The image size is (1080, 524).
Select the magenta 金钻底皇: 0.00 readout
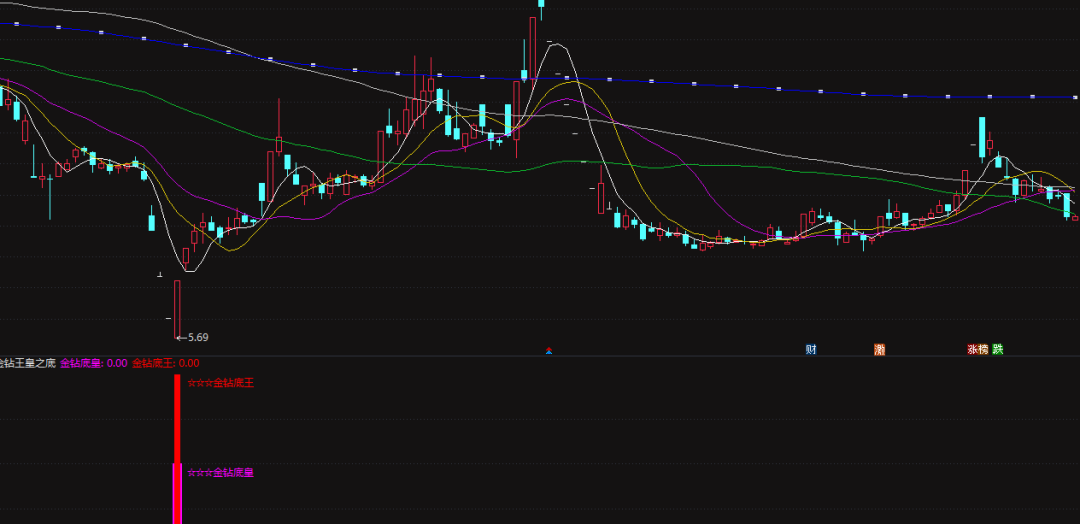94,364
